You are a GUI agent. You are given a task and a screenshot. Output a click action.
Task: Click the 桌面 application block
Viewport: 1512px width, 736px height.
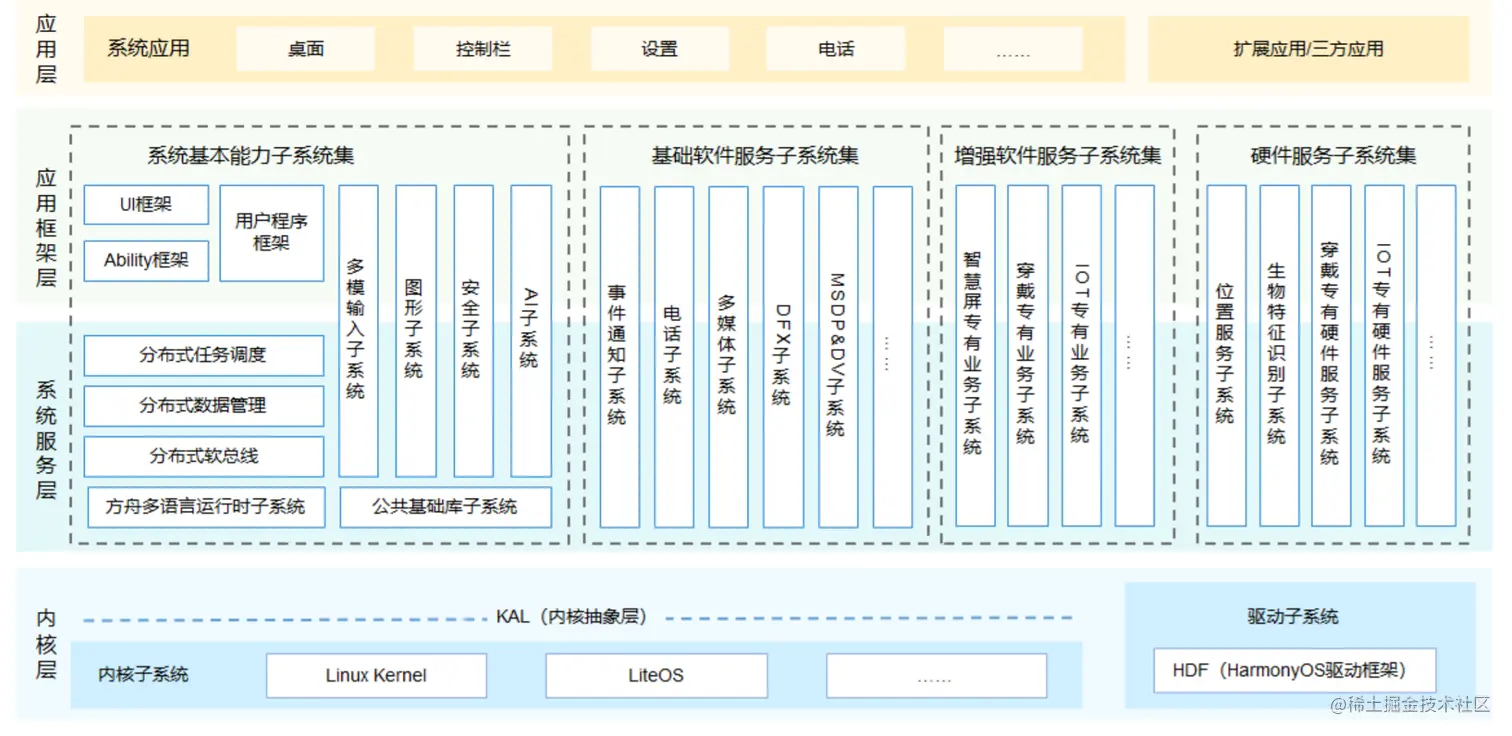(x=304, y=48)
